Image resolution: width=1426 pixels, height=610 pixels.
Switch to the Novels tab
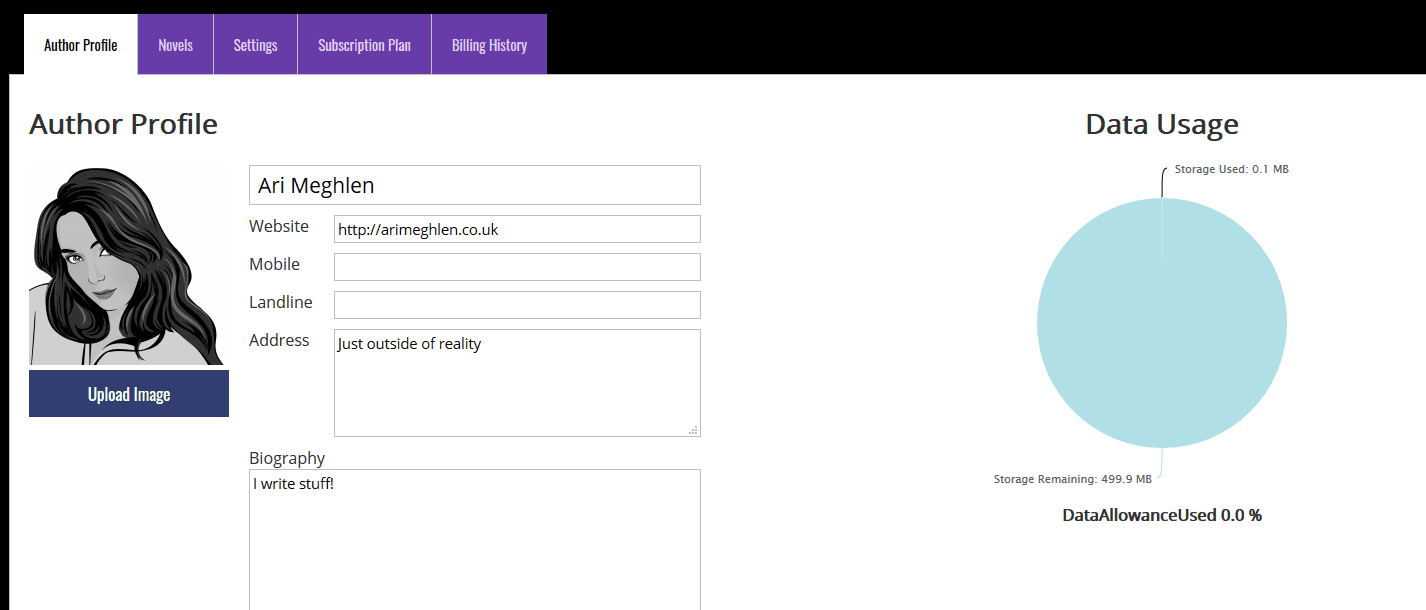pos(175,45)
